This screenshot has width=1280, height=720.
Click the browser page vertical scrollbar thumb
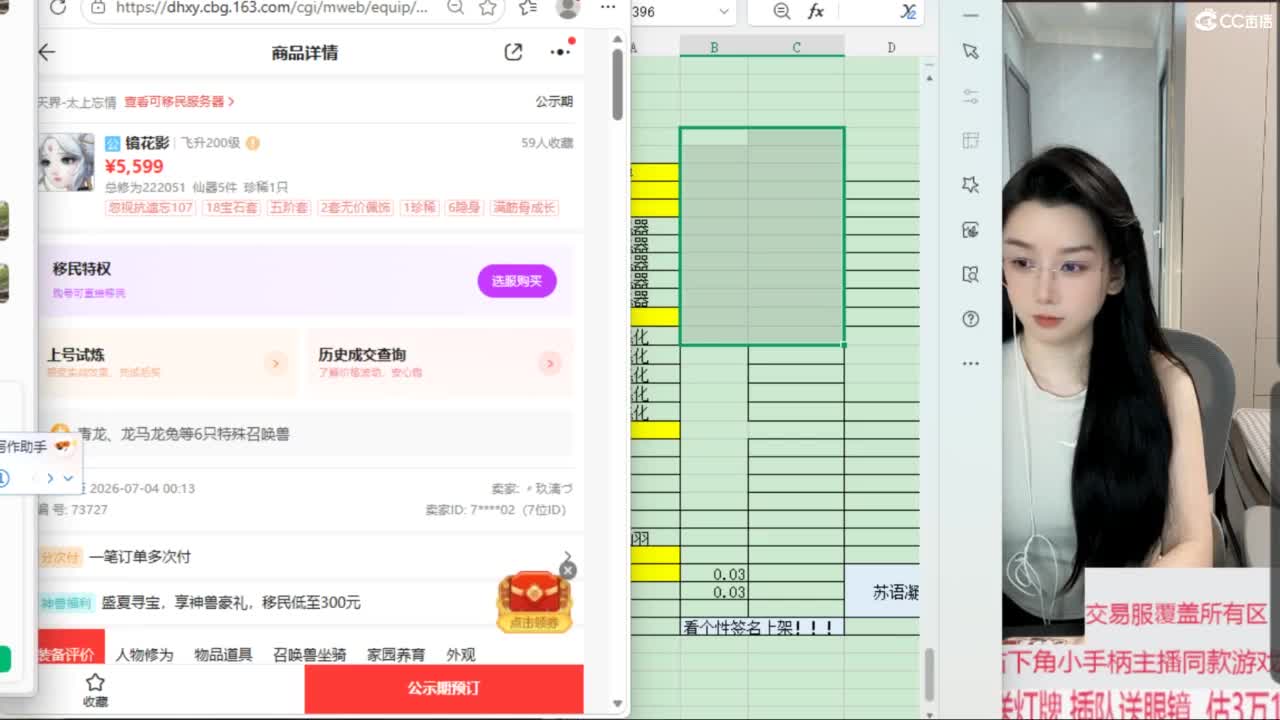pos(618,84)
